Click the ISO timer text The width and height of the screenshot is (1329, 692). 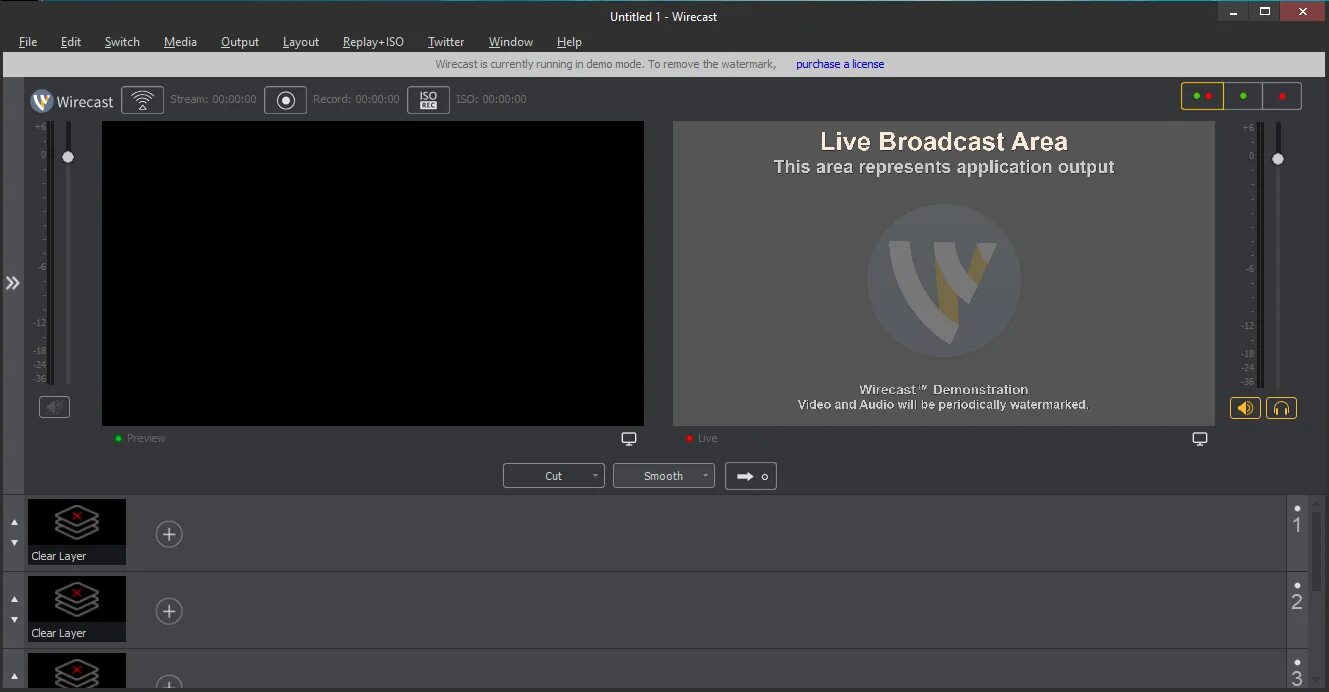click(x=491, y=100)
